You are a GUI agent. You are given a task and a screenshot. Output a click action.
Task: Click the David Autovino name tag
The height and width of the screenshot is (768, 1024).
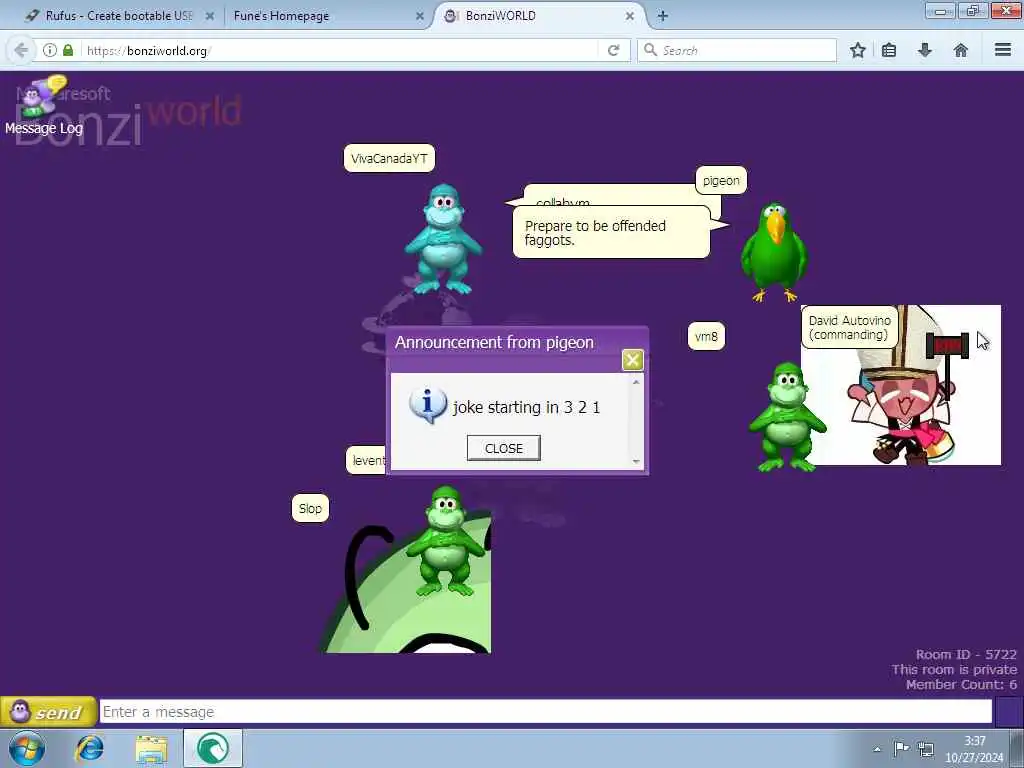coord(850,327)
